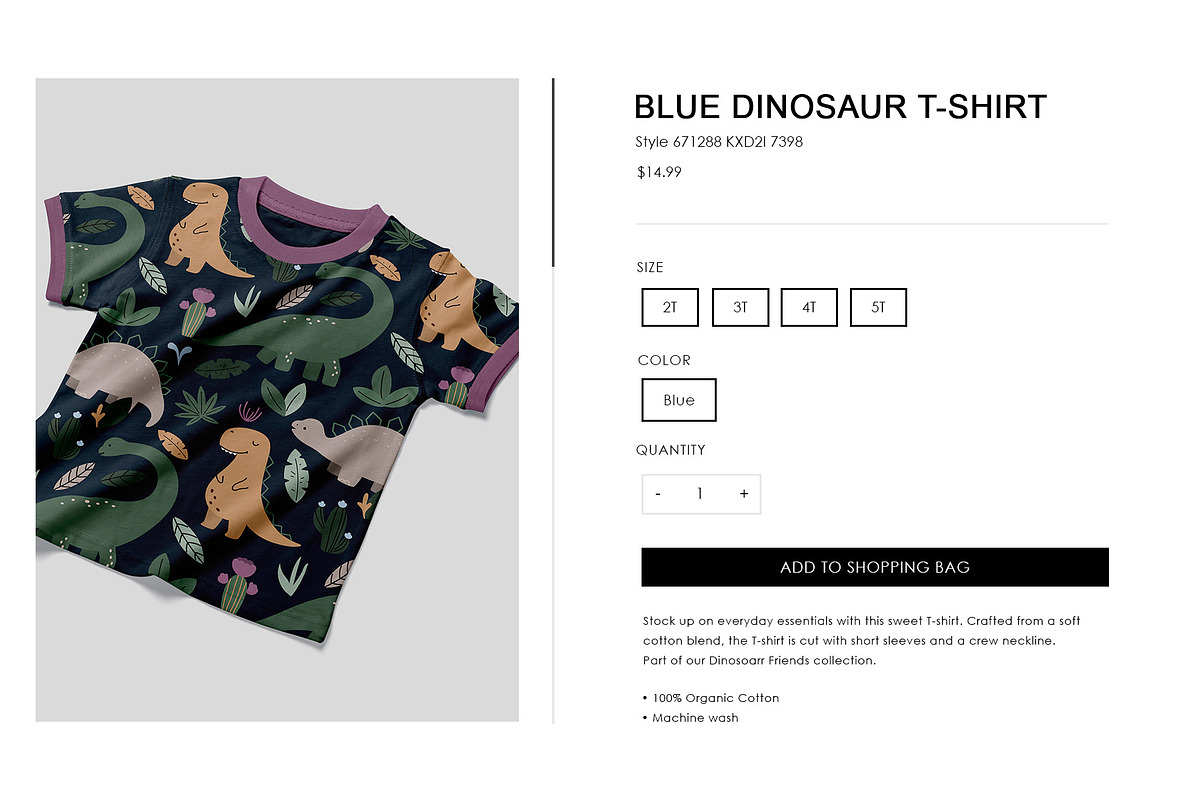Open the dinosaur T-shirt product image
The width and height of the screenshot is (1200, 800).
(x=277, y=400)
